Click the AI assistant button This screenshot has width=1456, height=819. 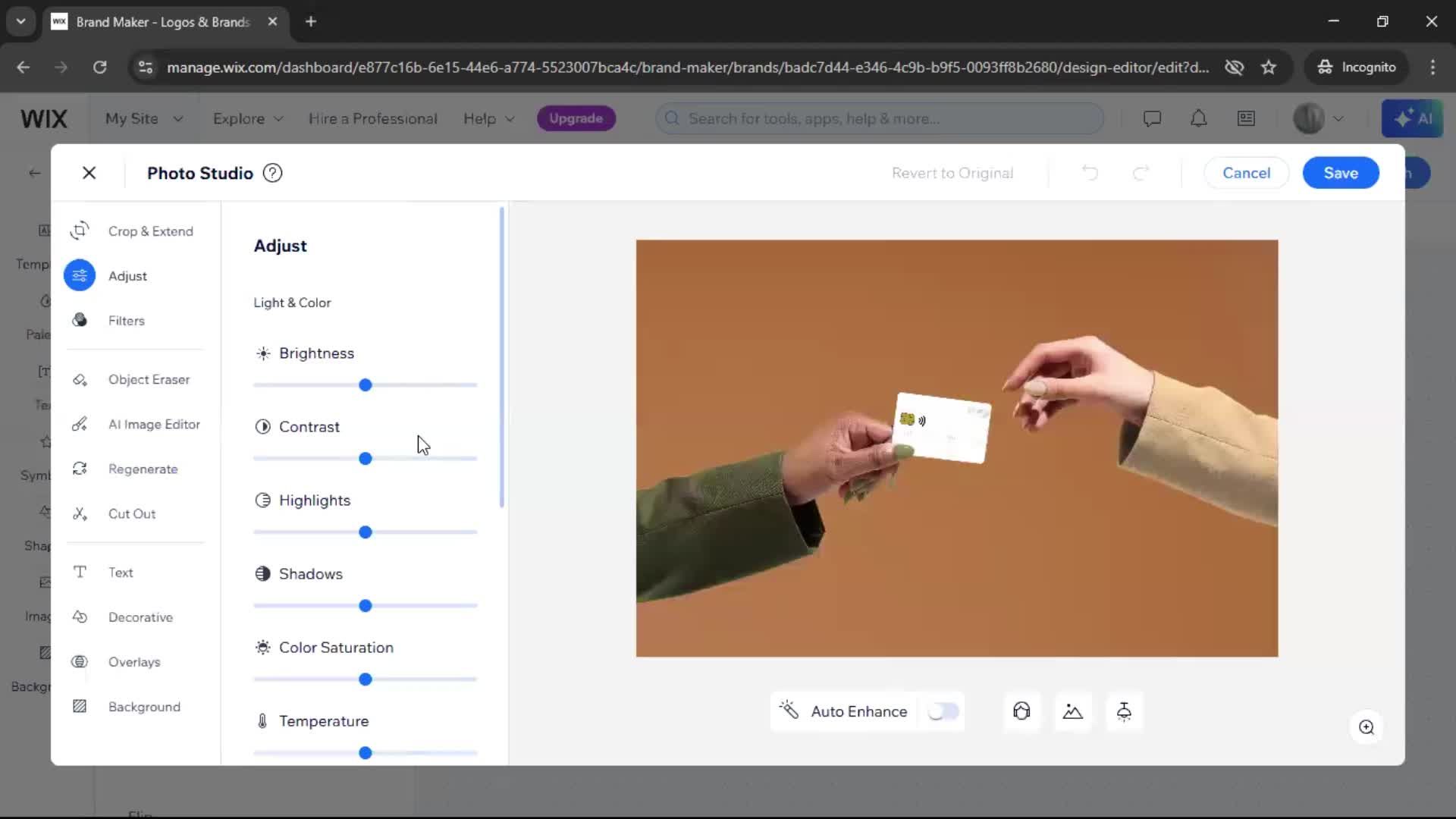click(1412, 118)
